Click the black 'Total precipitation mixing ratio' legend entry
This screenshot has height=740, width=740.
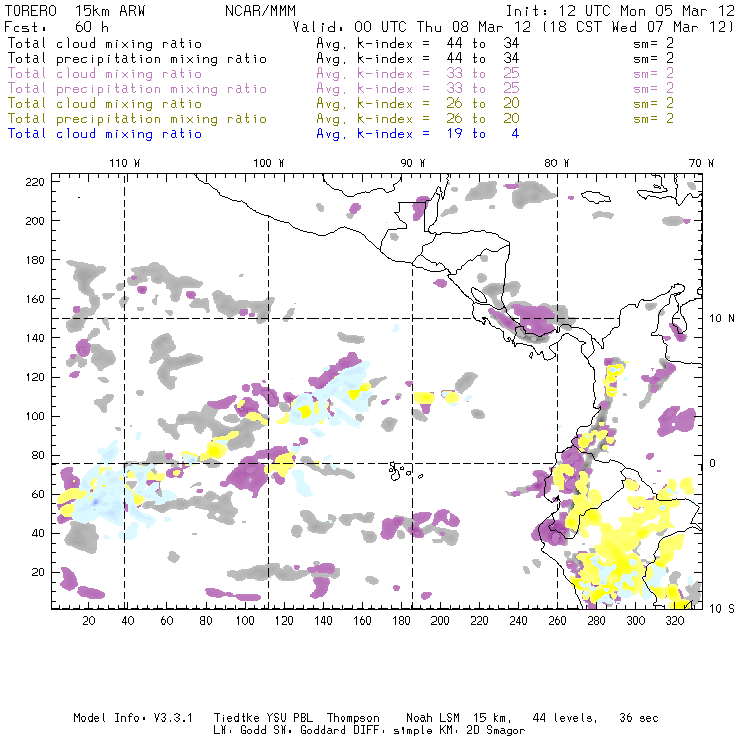pyautogui.click(x=137, y=59)
